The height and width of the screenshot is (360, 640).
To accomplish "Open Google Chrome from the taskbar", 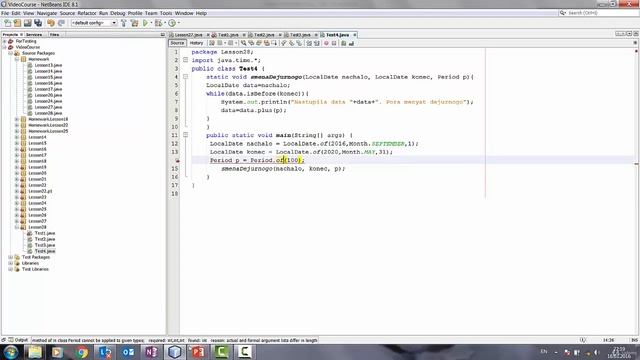I will click(x=82, y=352).
